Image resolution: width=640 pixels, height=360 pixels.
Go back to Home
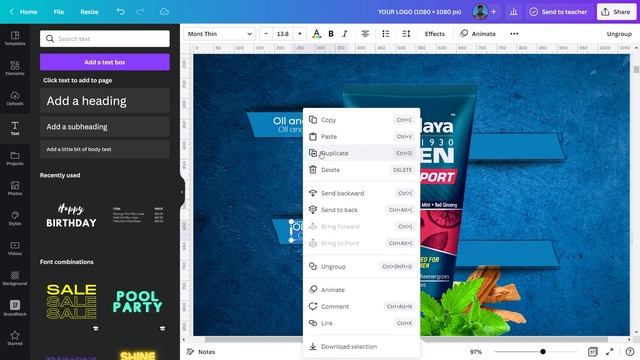click(24, 12)
